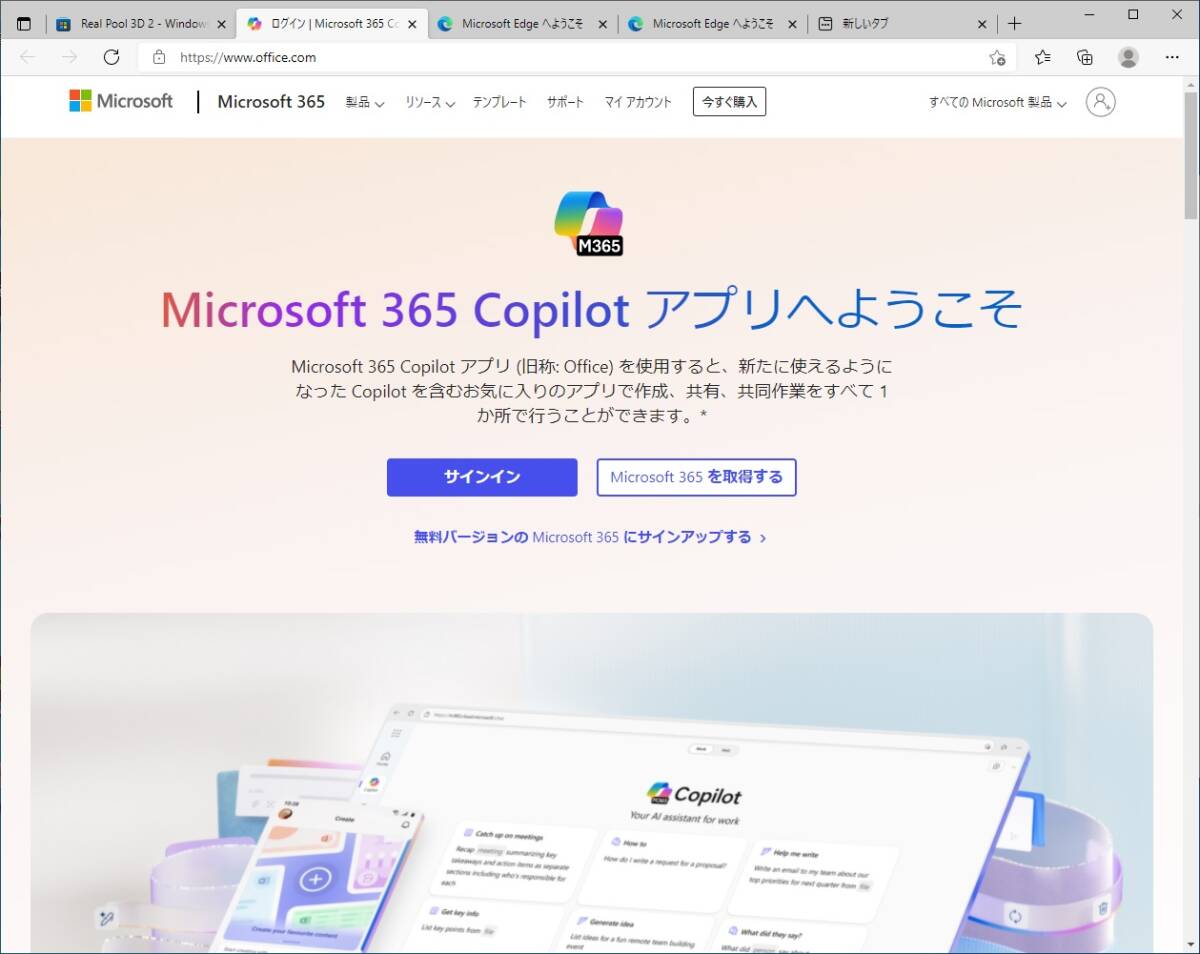The width and height of the screenshot is (1200, 954).
Task: Click the page vertical scrollbar thumb
Action: tap(1191, 155)
